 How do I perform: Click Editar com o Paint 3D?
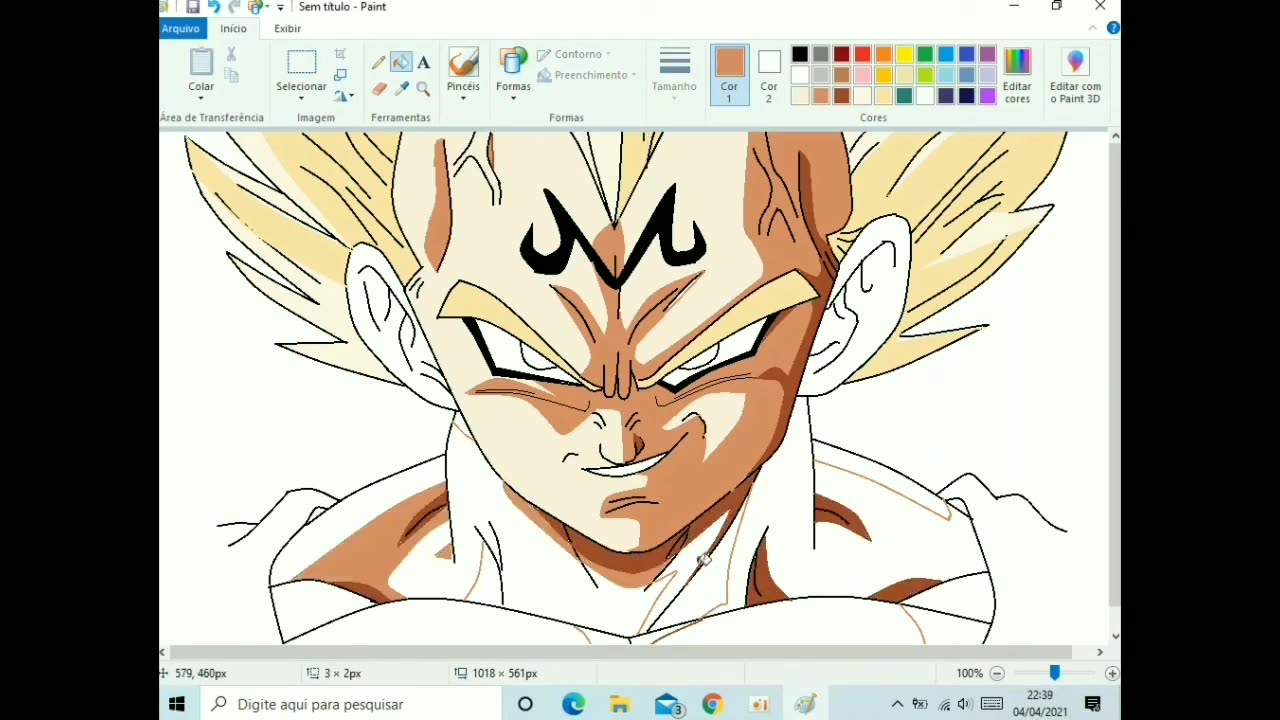[1075, 75]
